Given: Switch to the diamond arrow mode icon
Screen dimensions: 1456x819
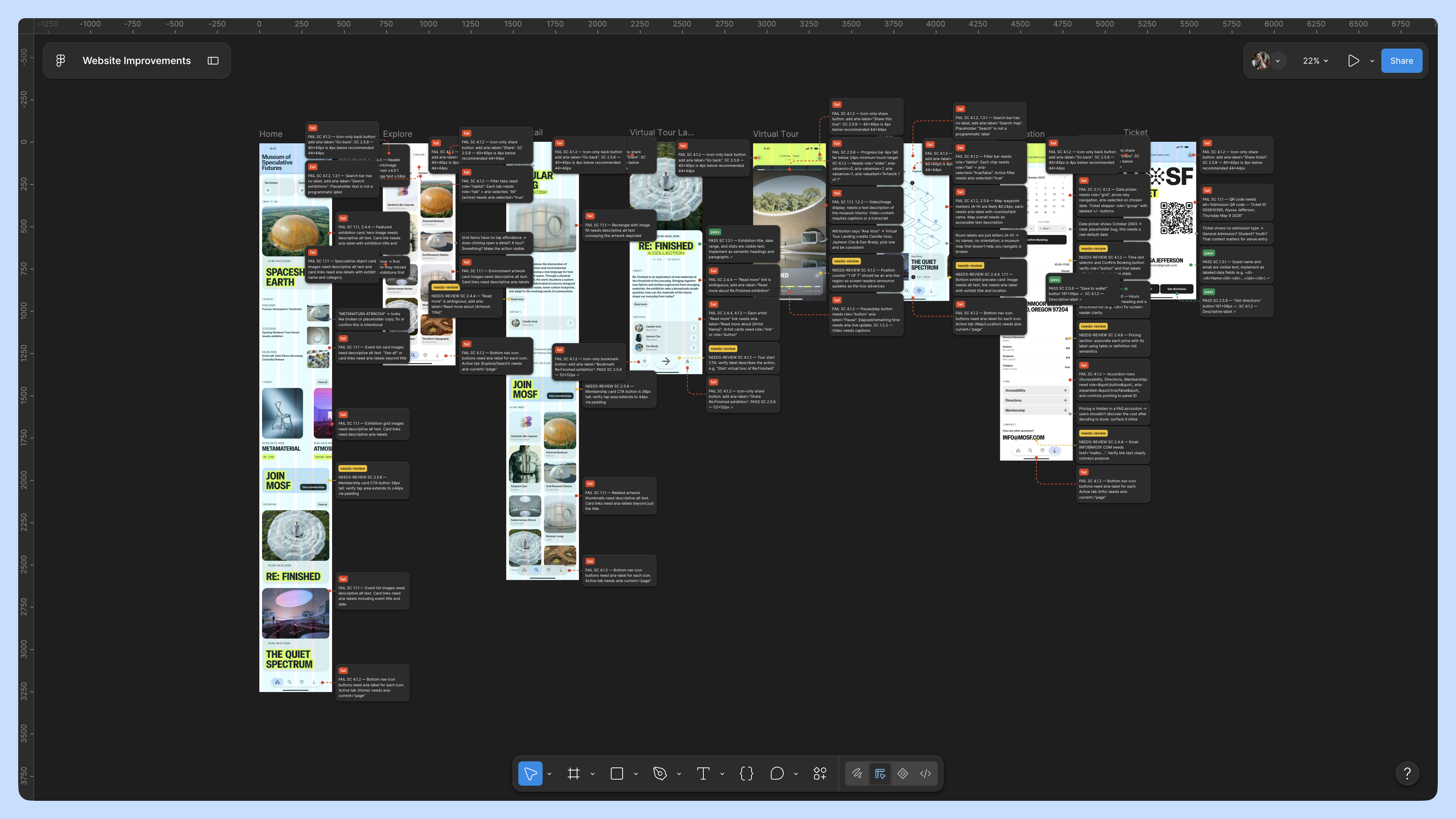Looking at the screenshot, I should click(x=903, y=773).
